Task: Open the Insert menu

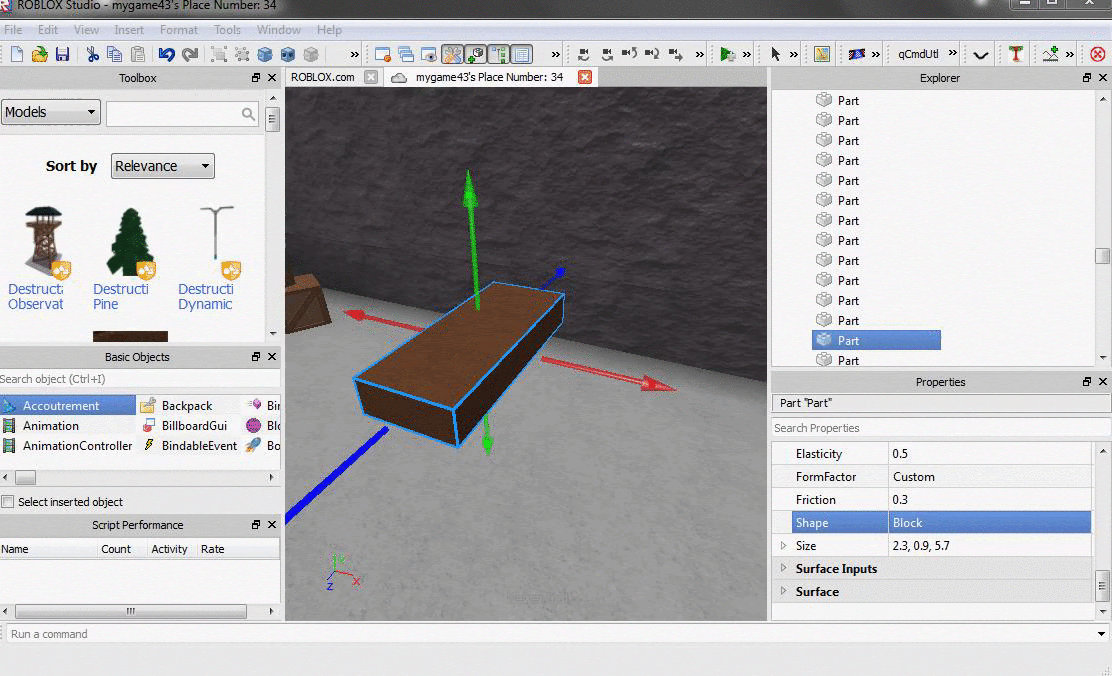Action: tap(128, 30)
